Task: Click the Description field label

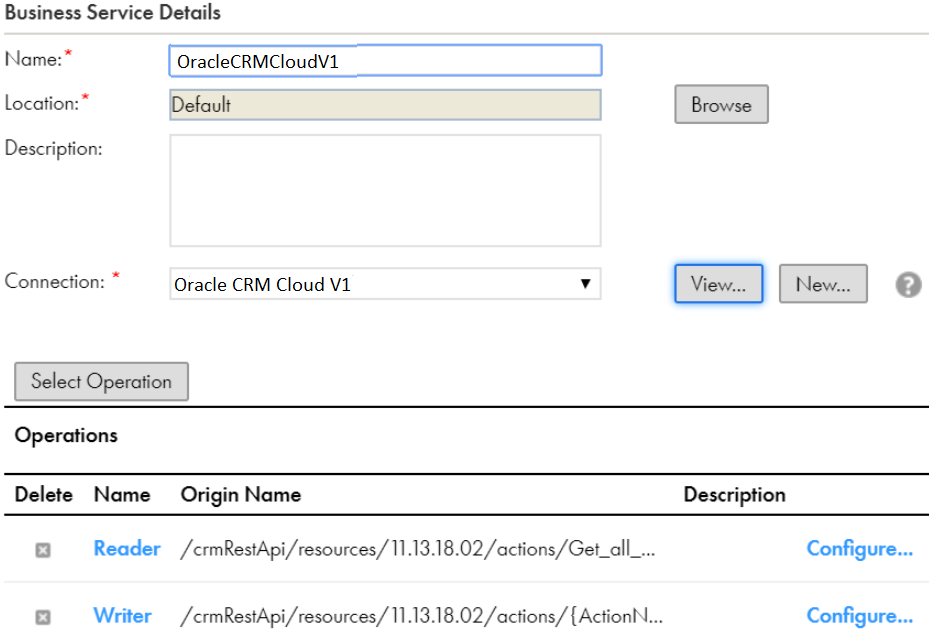Action: (x=53, y=148)
